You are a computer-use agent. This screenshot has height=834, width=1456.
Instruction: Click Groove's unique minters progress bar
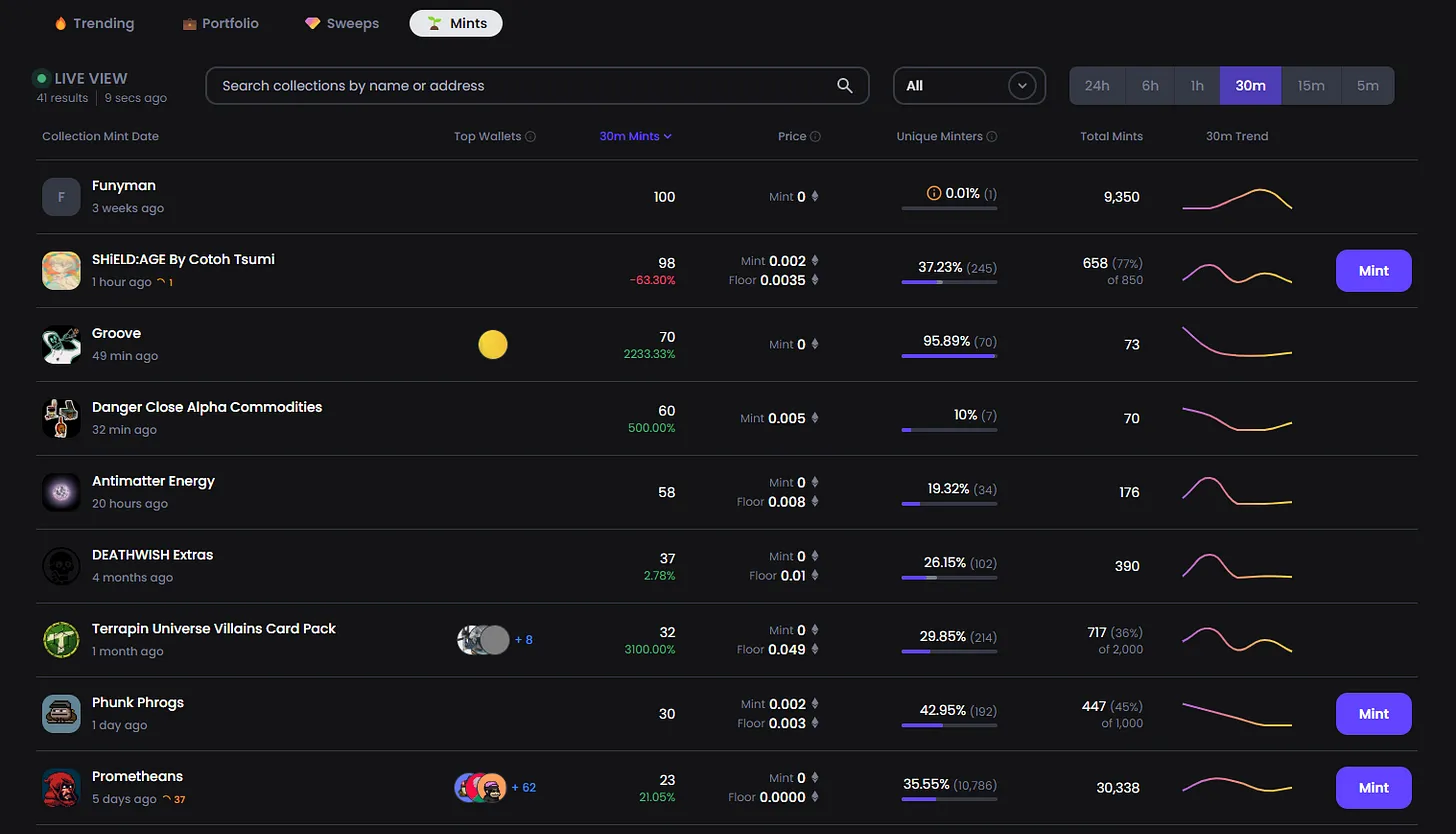click(x=949, y=355)
